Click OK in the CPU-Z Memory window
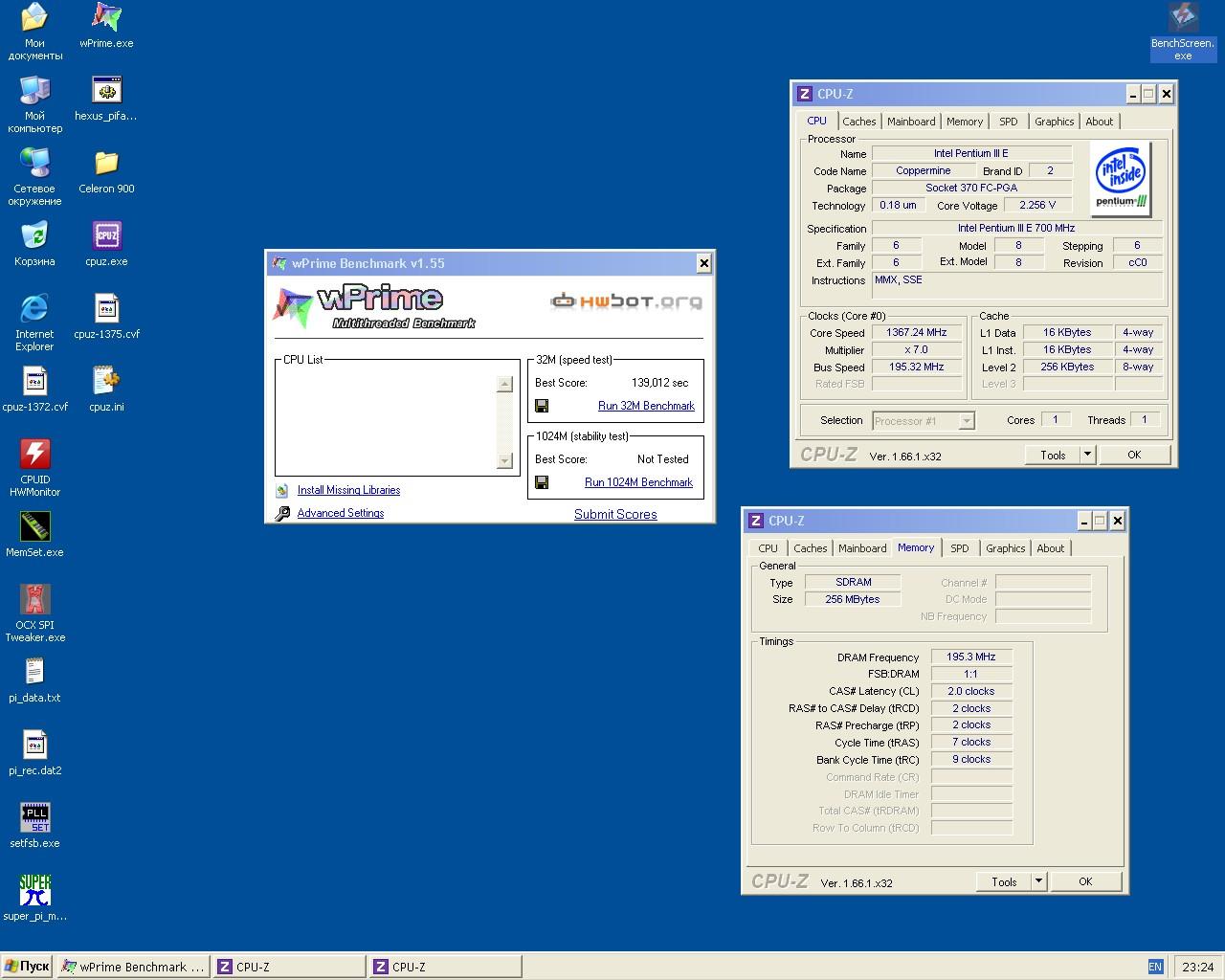 [x=1085, y=881]
